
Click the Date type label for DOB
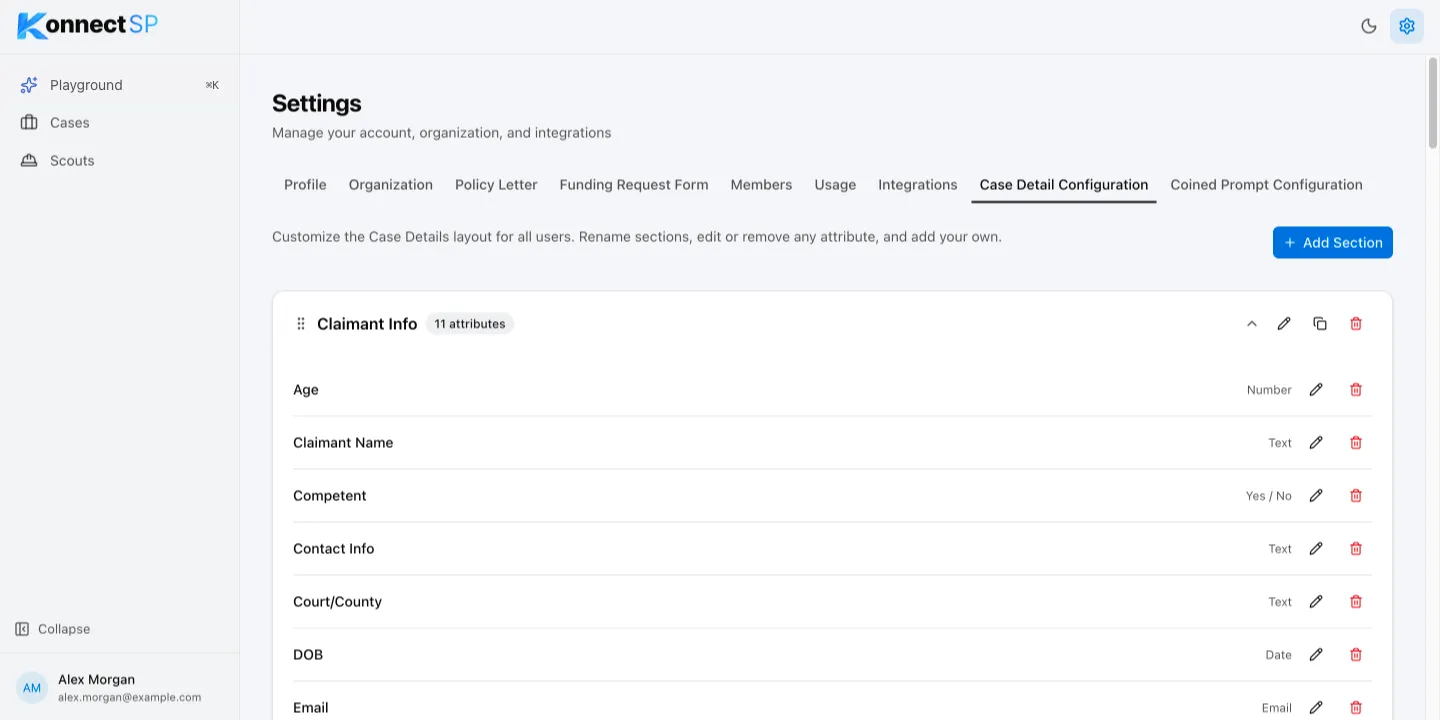click(x=1278, y=655)
